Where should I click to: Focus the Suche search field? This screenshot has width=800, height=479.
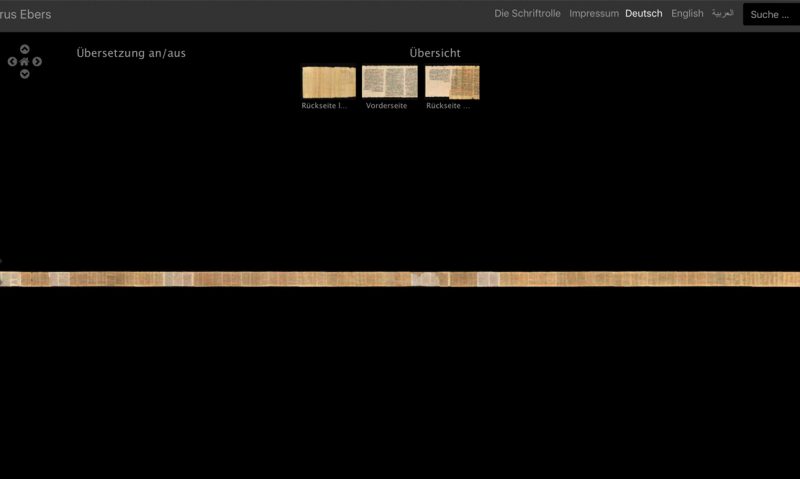[771, 14]
